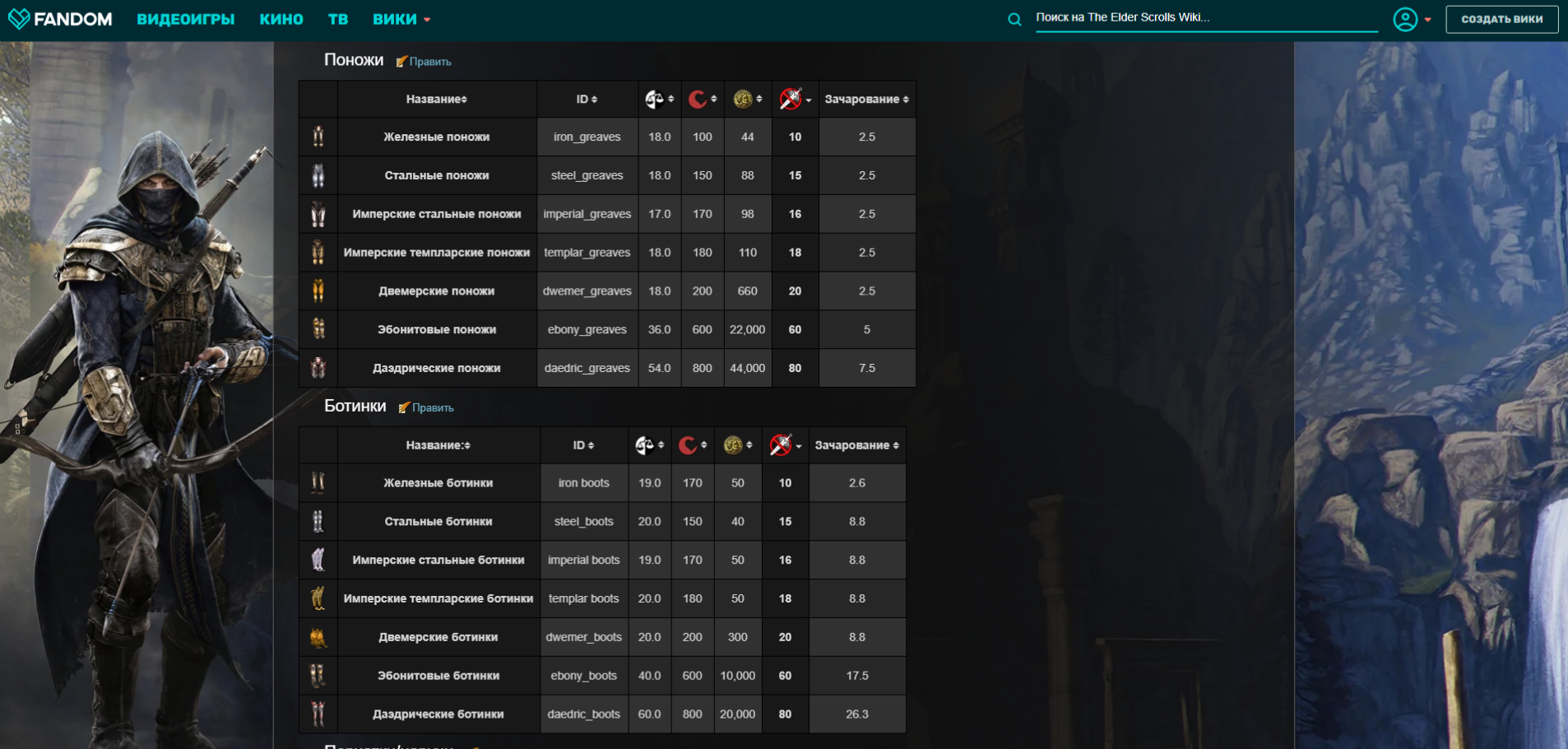Viewport: 1568px width, 749px height.
Task: Click Железные ботинки item icon
Action: 318,483
